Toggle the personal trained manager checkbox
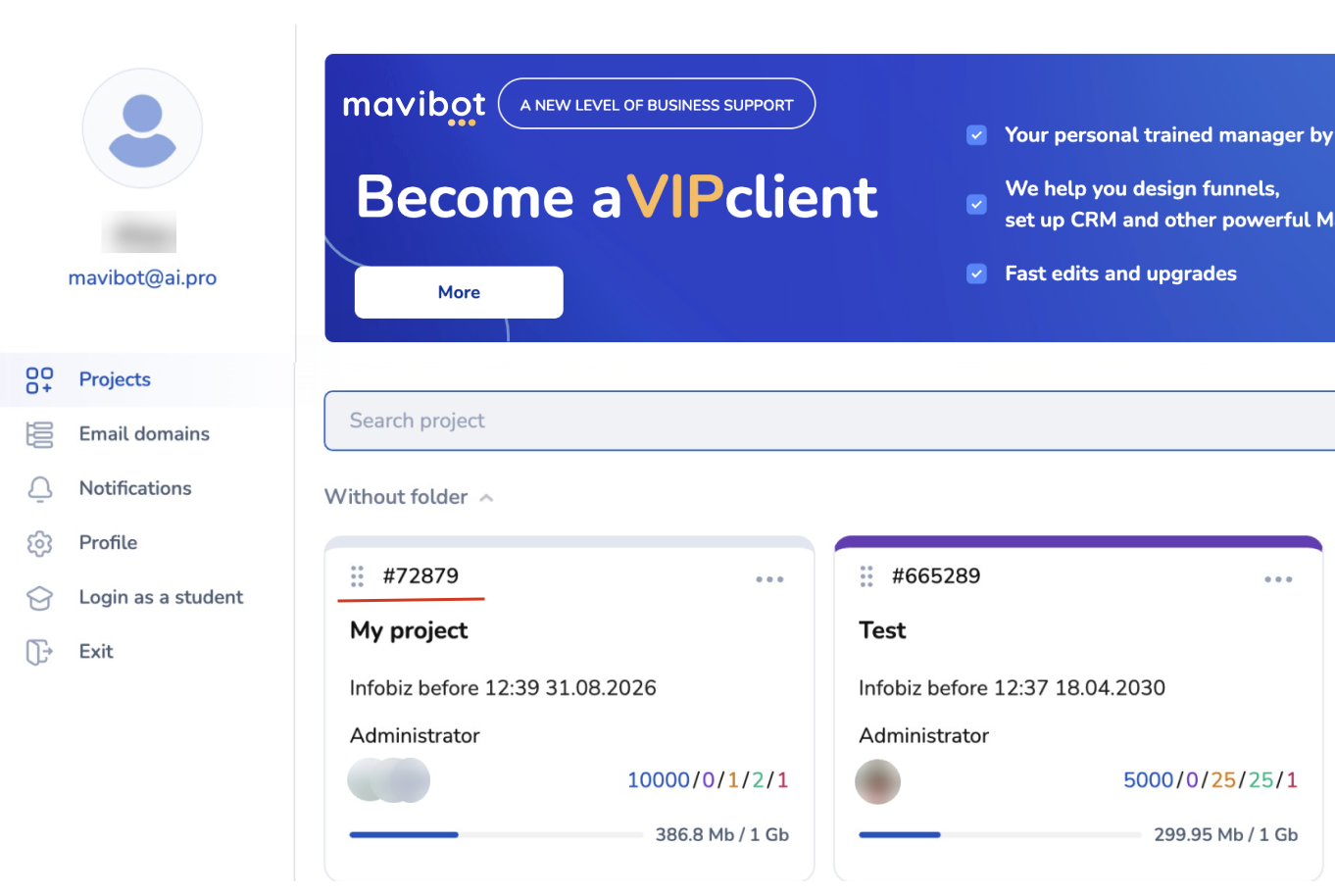 976,135
